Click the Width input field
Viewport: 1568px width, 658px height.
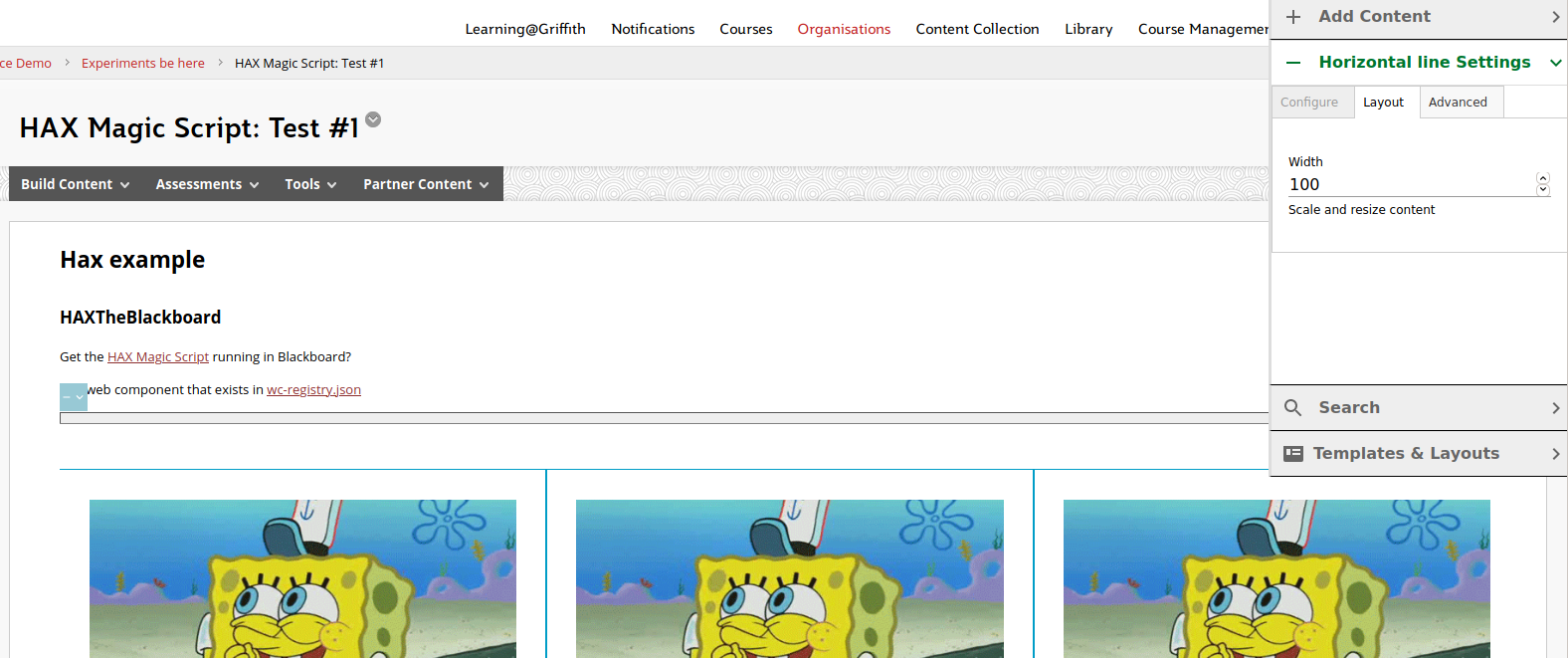1408,185
